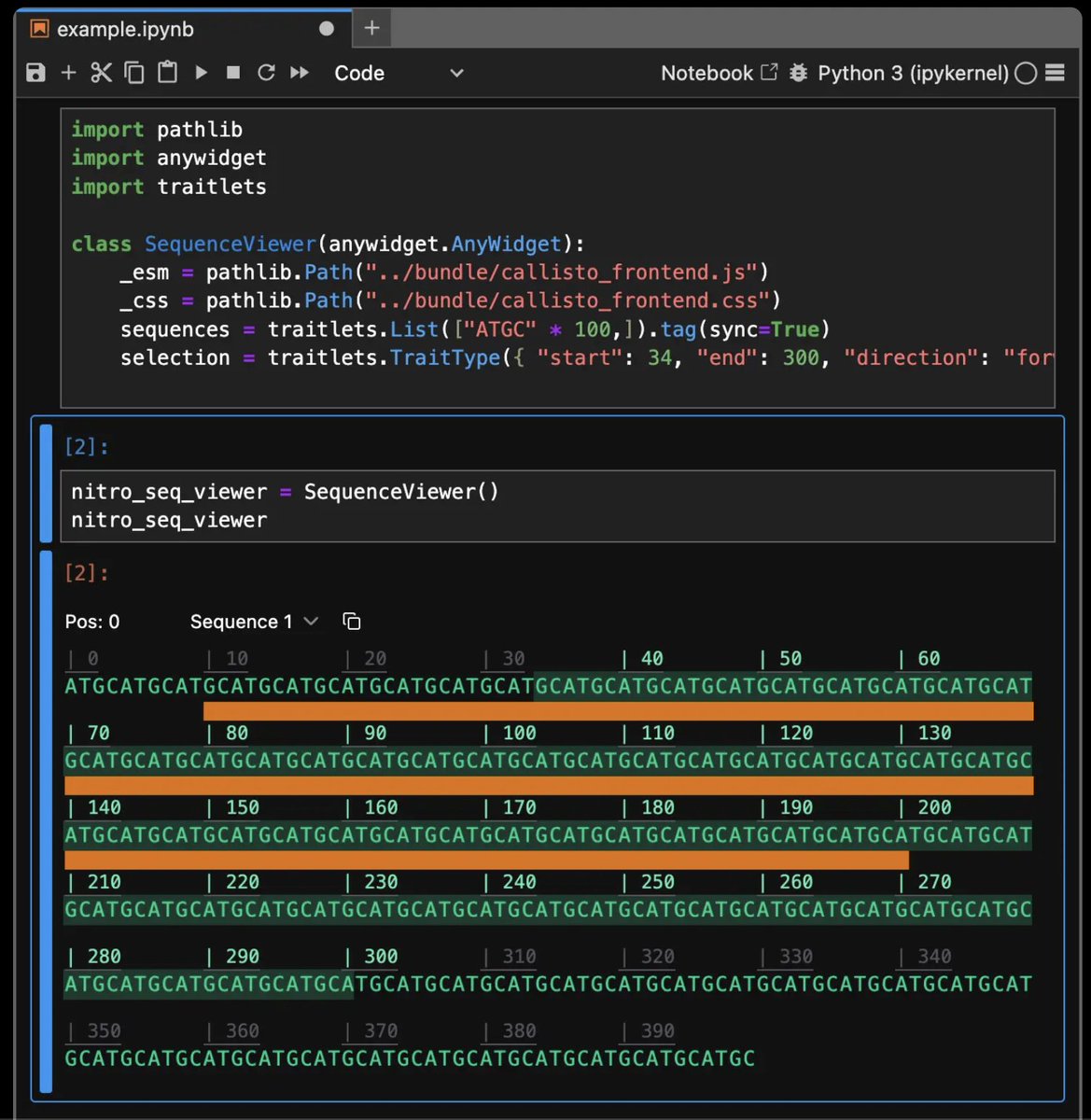Copy the selected cell
The image size is (1091, 1120).
[x=134, y=73]
